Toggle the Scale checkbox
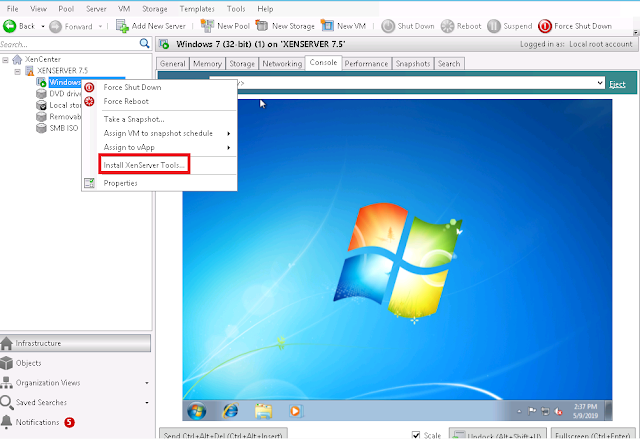This screenshot has height=439, width=640. [416, 435]
